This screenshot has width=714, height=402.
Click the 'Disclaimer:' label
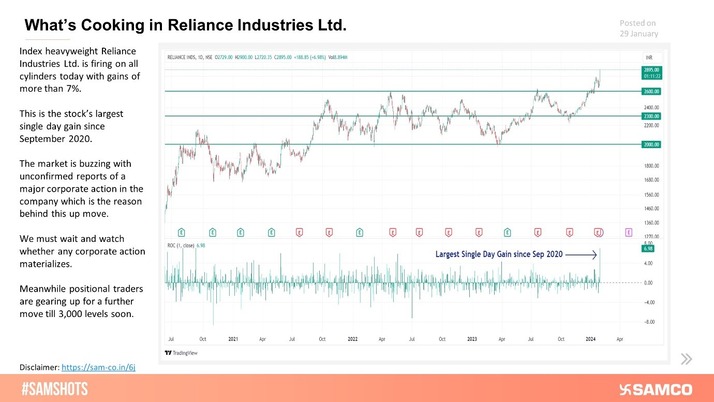pos(39,367)
